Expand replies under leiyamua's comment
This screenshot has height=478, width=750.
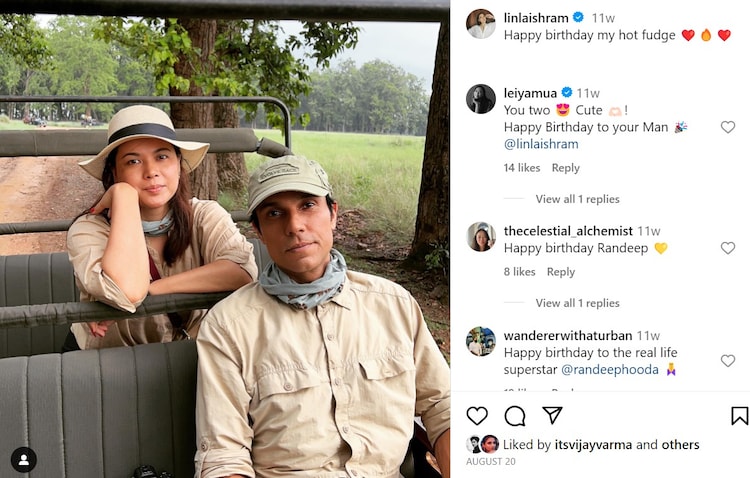pos(577,199)
